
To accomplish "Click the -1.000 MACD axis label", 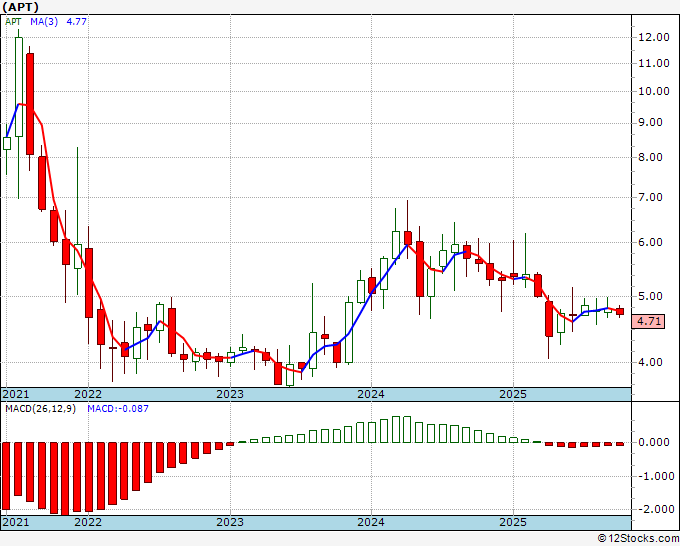I will pos(654,476).
